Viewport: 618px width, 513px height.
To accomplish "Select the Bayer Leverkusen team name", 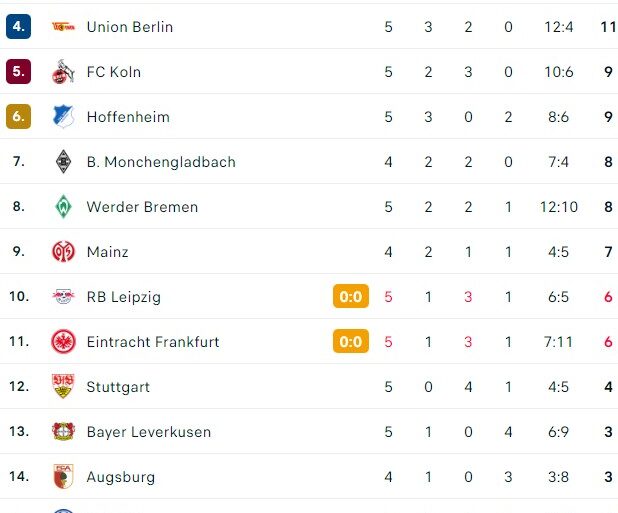I will coord(148,432).
